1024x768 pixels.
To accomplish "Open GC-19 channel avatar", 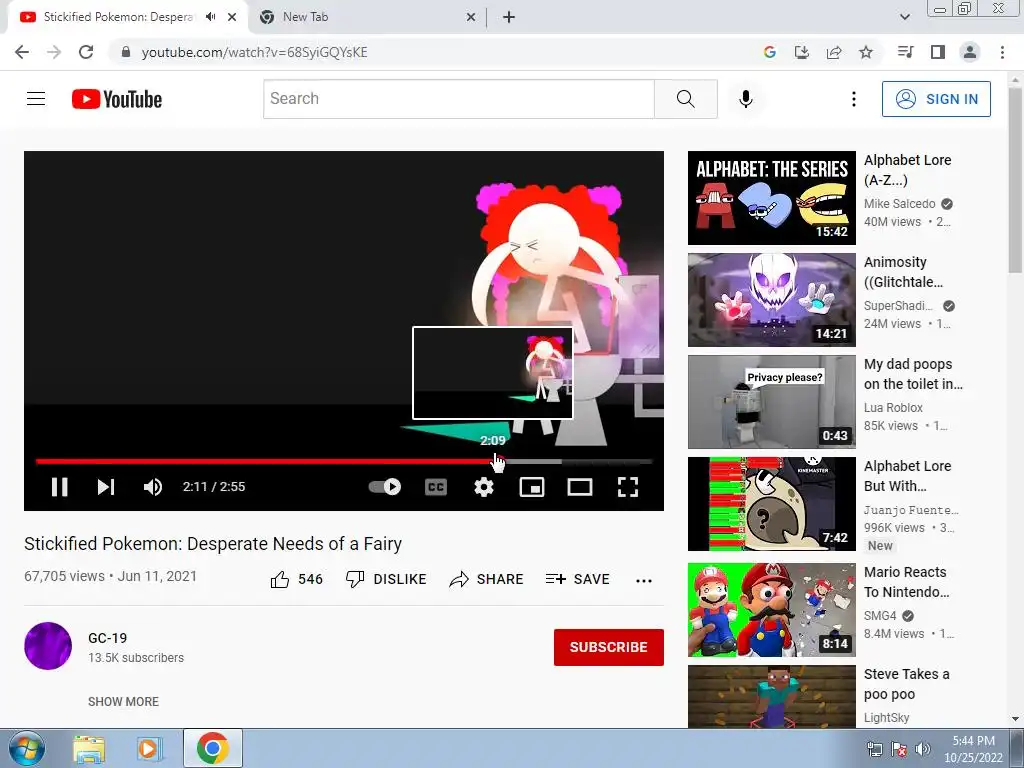I will pyautogui.click(x=48, y=645).
